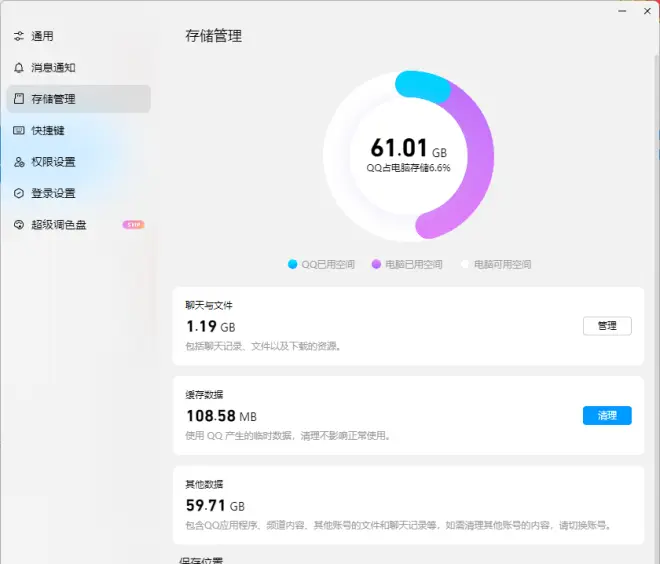Click the white 电脑可用空间 legend dot

(464, 265)
